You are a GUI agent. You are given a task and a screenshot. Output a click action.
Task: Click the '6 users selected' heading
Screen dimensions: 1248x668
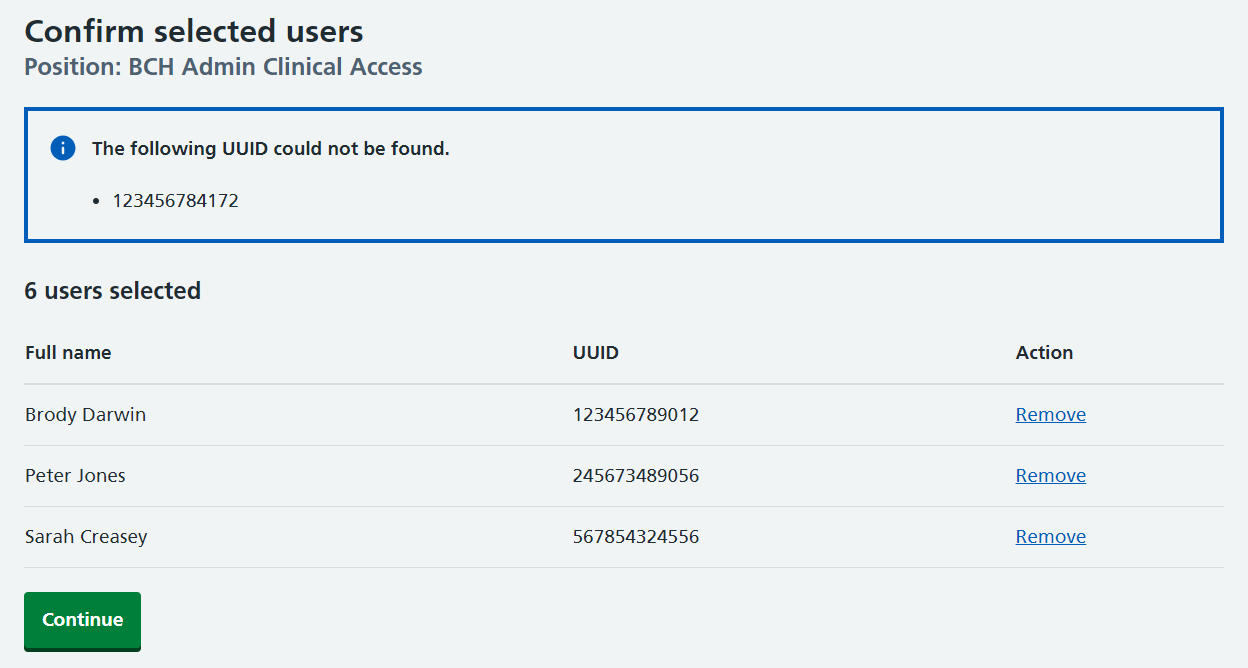tap(113, 291)
